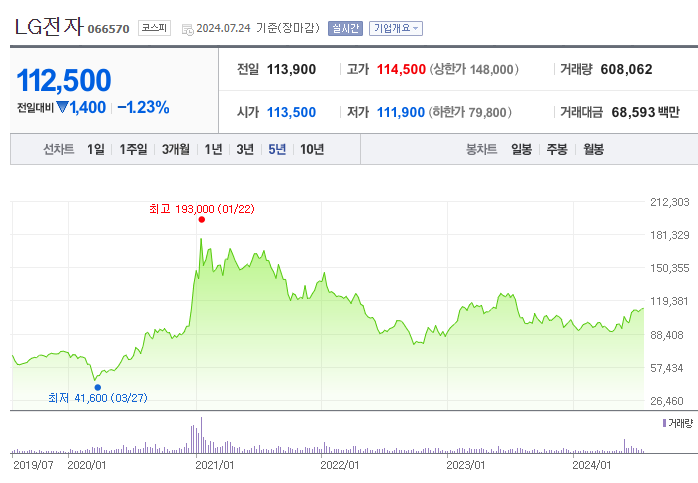Click the low price 111,900

[401, 112]
